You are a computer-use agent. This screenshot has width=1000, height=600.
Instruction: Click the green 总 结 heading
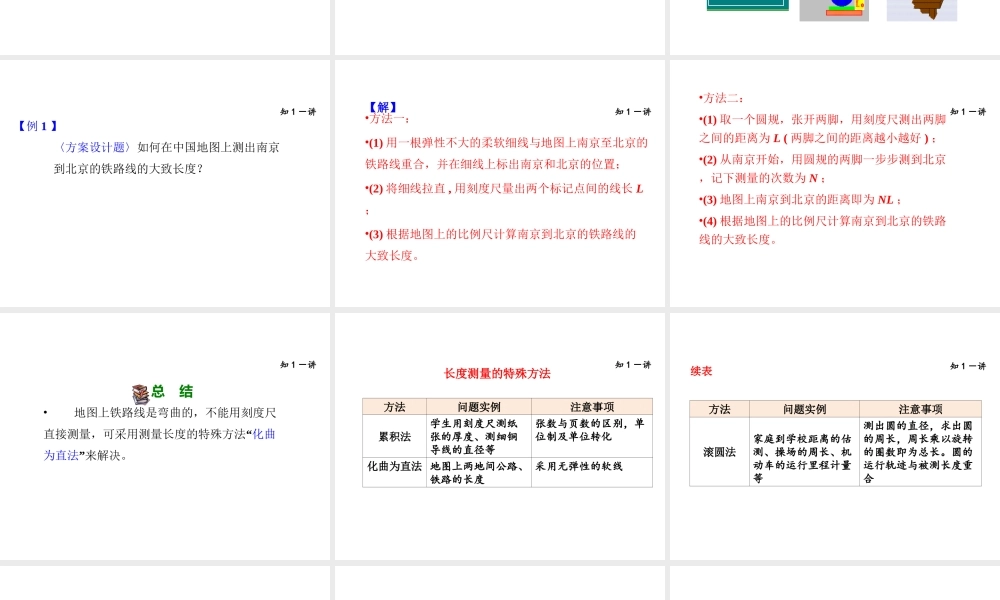pyautogui.click(x=172, y=391)
